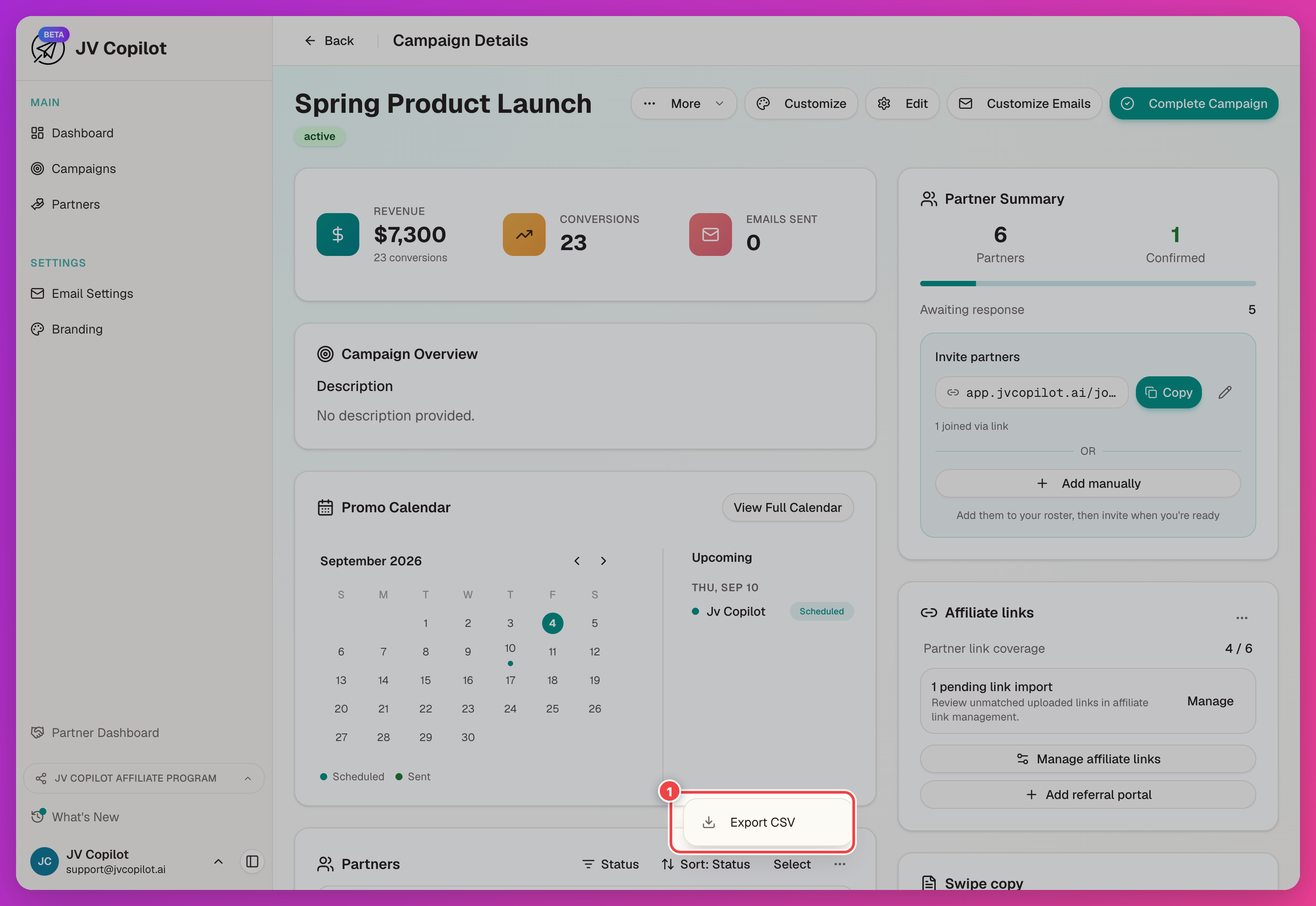Viewport: 1316px width, 906px height.
Task: Click the Campaign Overview target icon
Action: coord(325,354)
